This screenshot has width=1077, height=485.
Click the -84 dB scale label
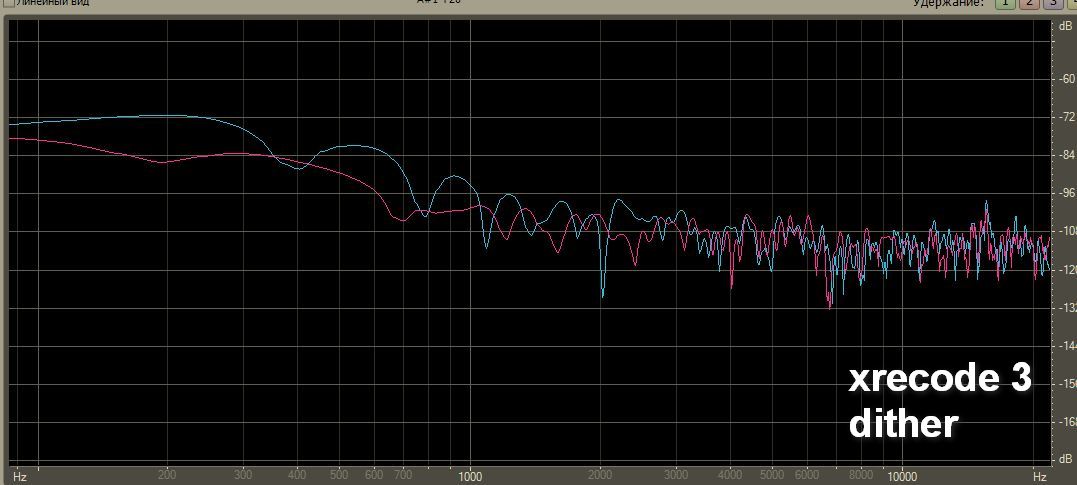coord(1069,156)
